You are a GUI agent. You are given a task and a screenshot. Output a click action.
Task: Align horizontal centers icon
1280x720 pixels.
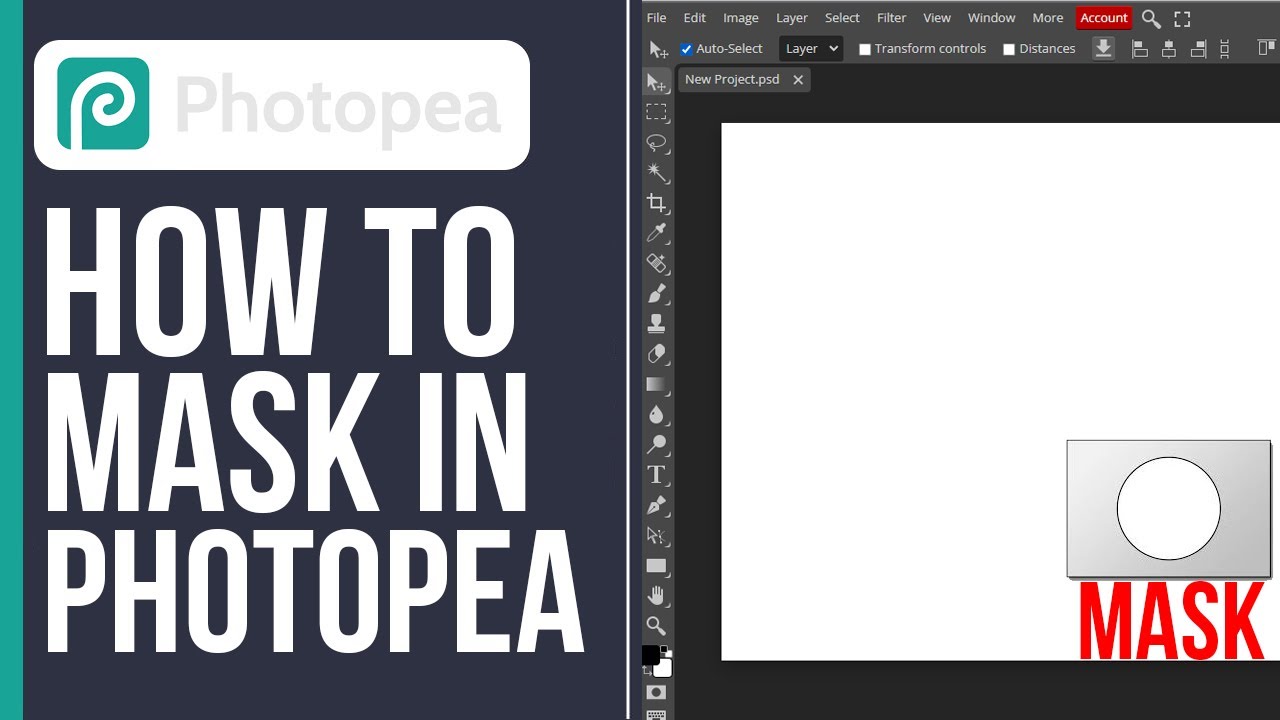(1168, 48)
